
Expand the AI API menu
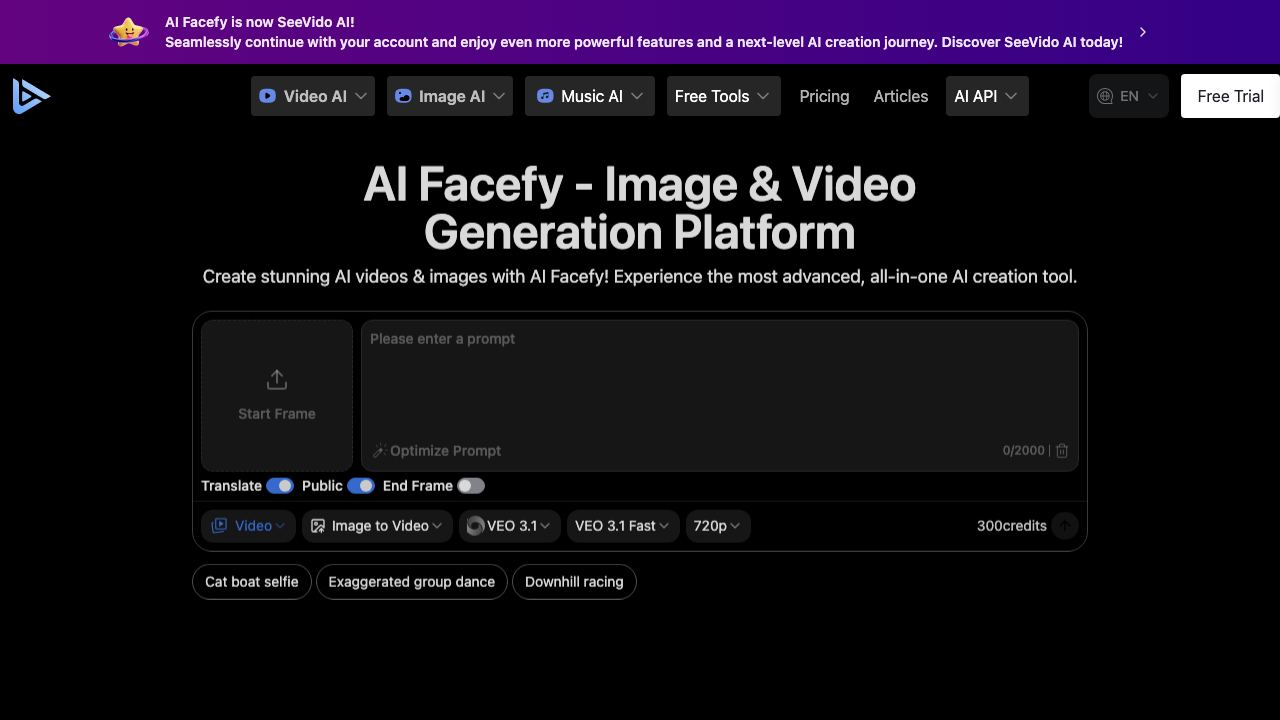tap(987, 96)
